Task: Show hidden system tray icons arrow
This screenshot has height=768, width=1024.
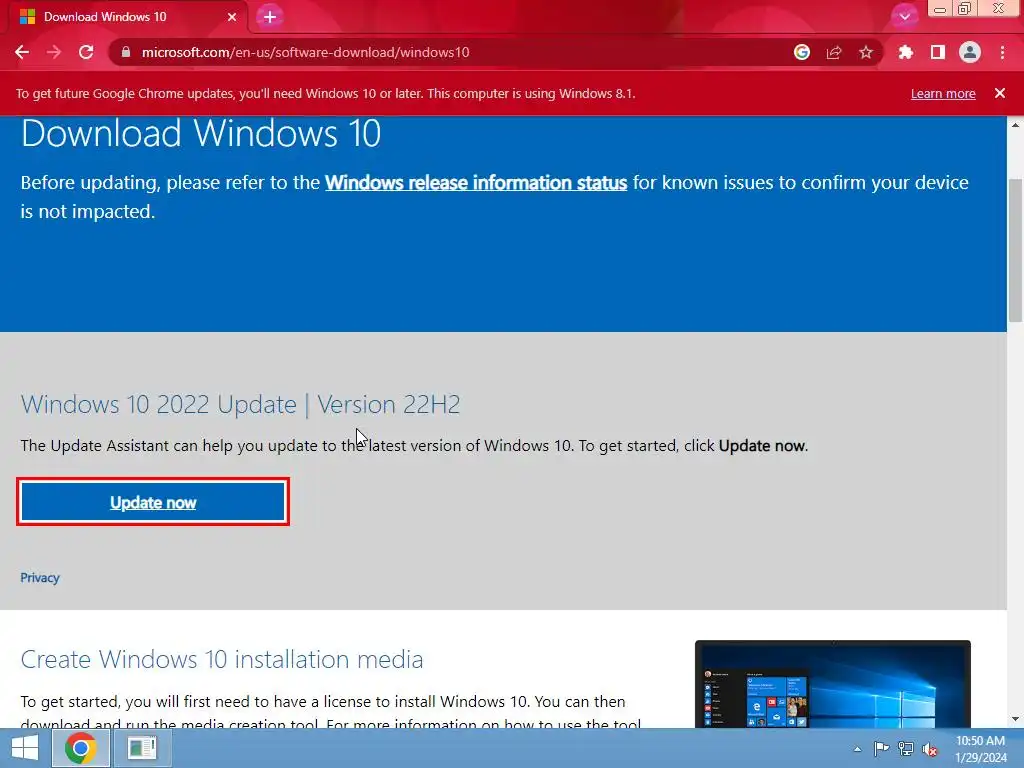Action: tap(857, 749)
